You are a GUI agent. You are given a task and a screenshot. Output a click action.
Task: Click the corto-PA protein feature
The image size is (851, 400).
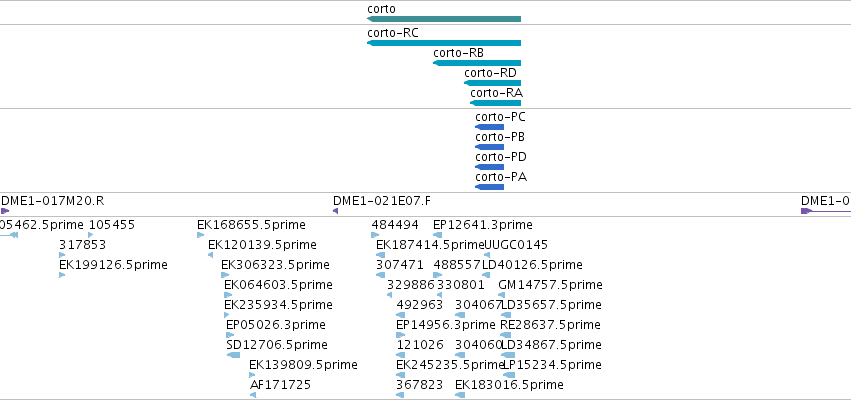pos(490,187)
